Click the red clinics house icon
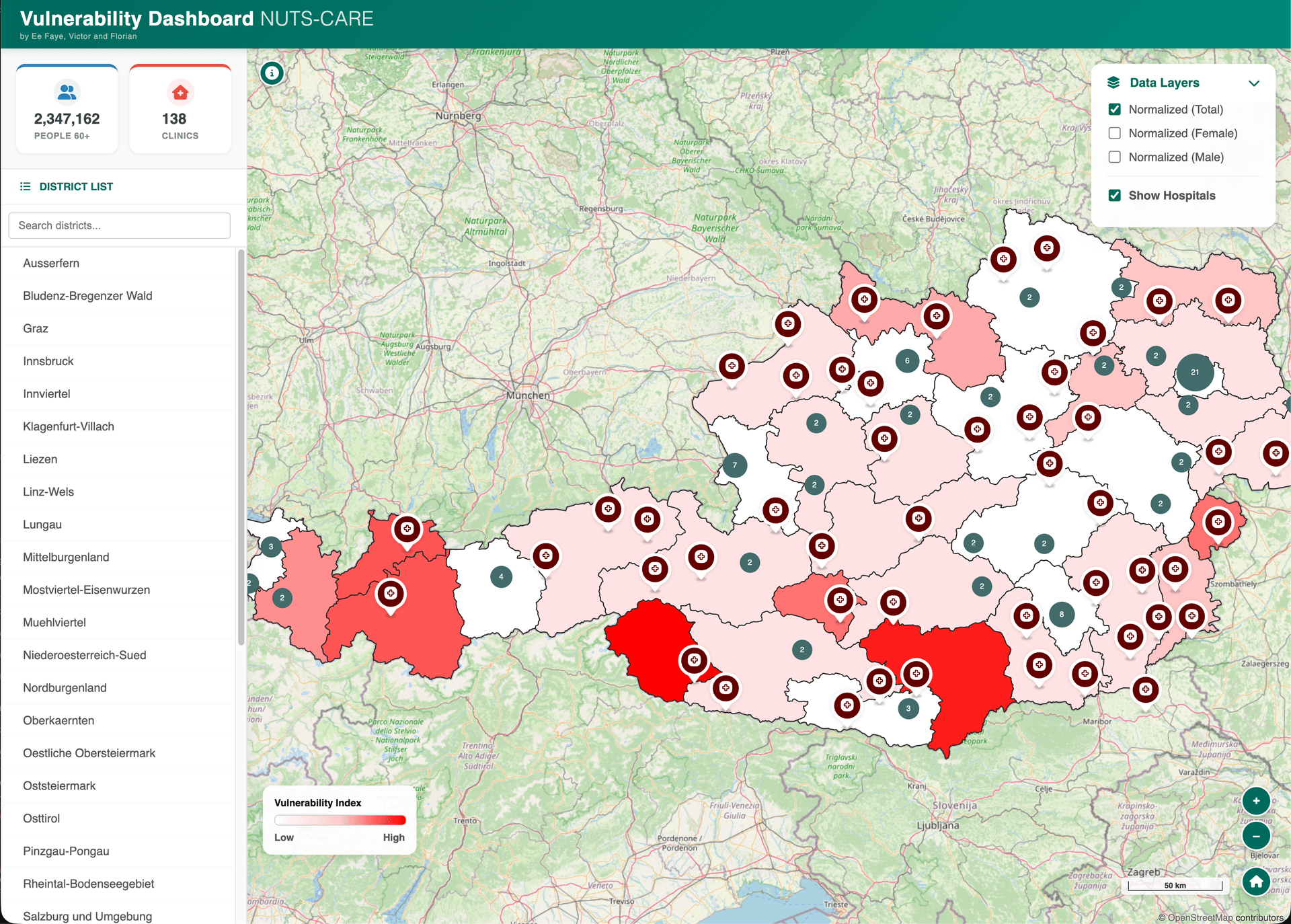1291x924 pixels. (x=180, y=93)
